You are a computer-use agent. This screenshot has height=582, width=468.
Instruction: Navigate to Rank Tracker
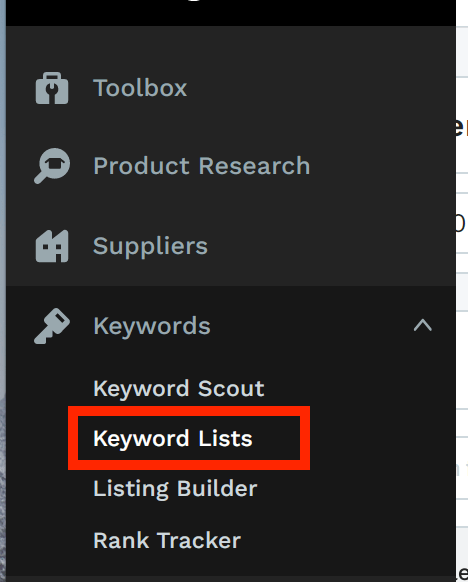point(167,540)
